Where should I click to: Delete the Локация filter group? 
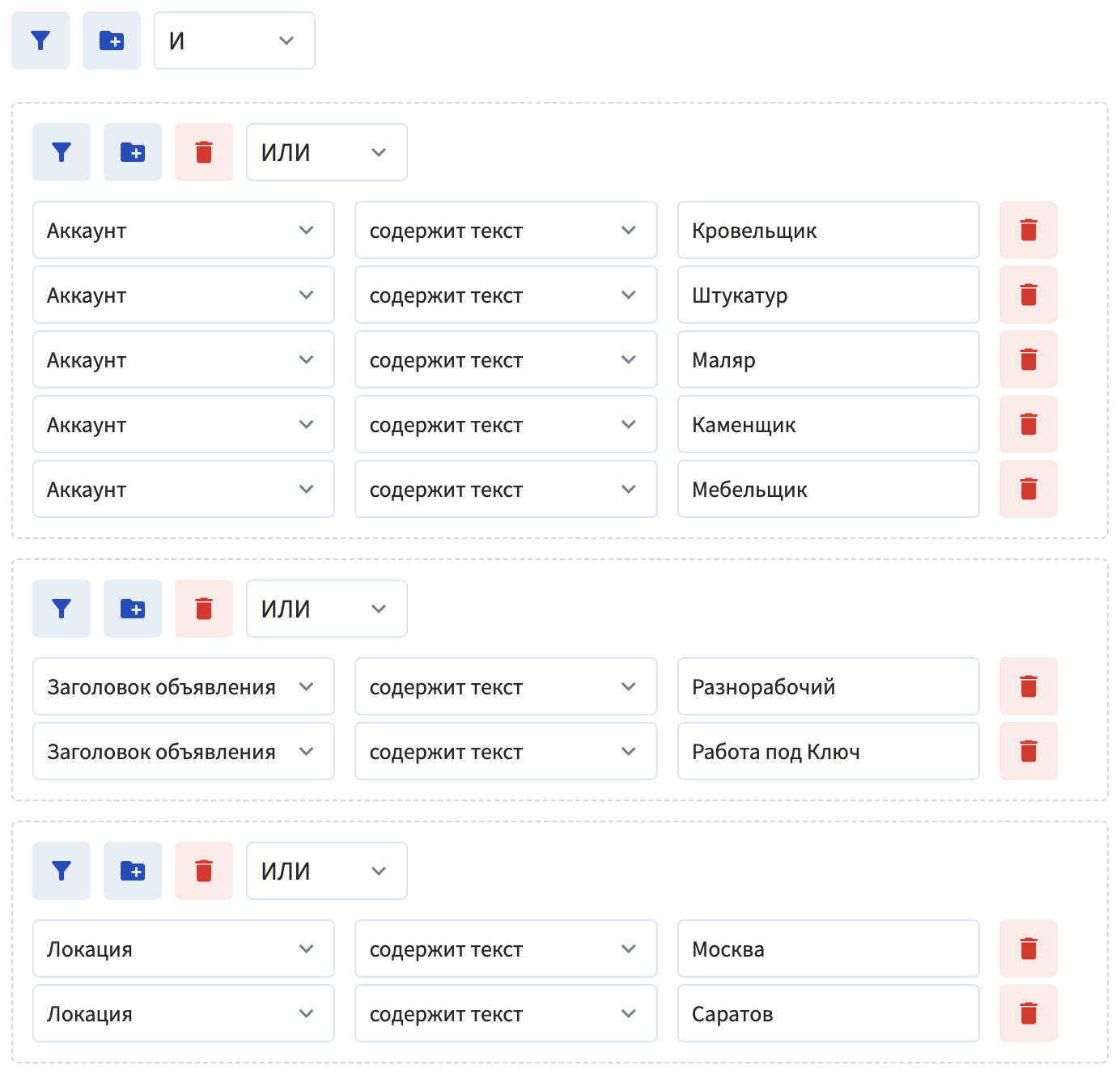click(204, 871)
